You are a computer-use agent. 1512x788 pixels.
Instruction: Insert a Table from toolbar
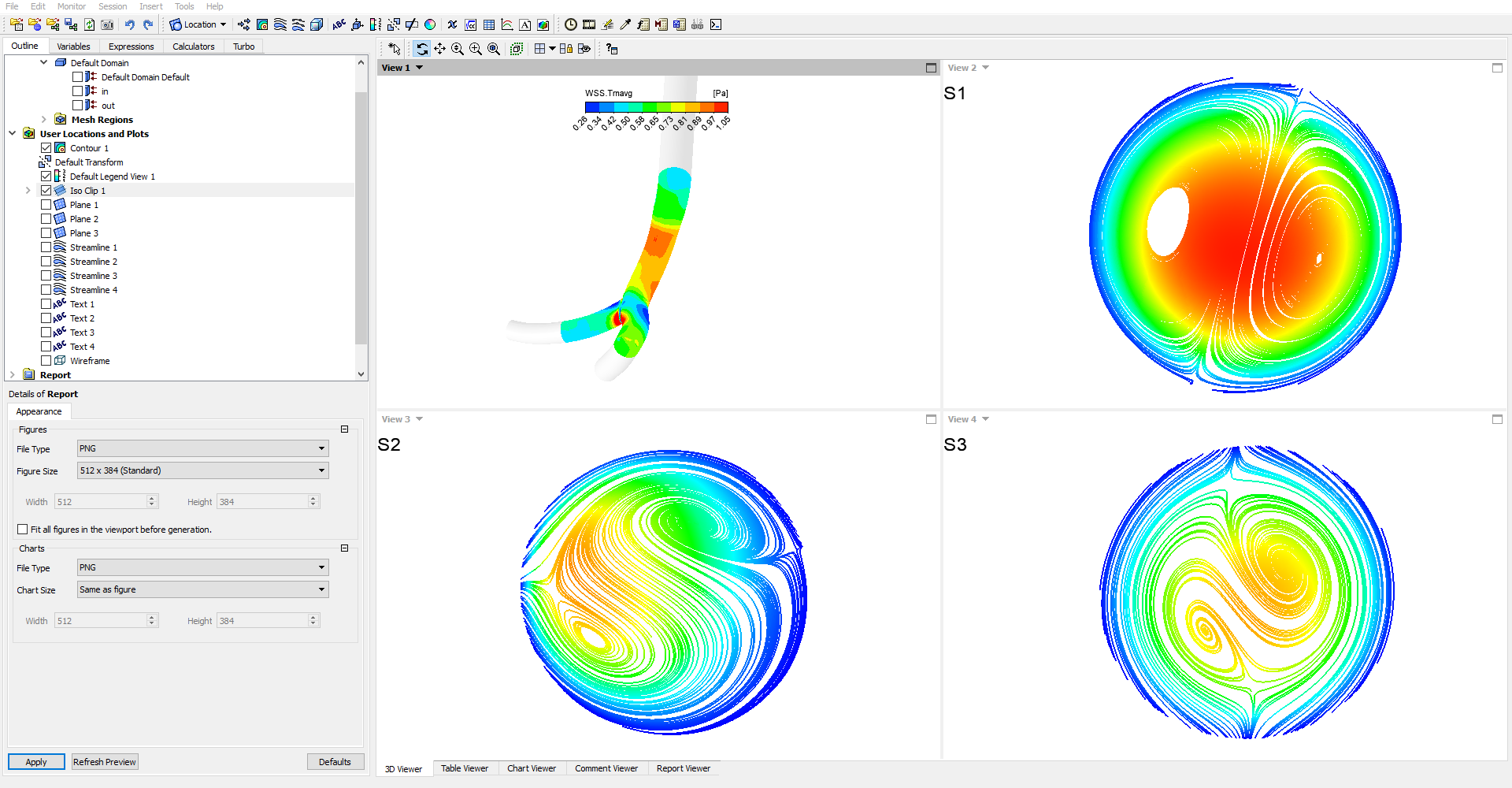[x=489, y=24]
